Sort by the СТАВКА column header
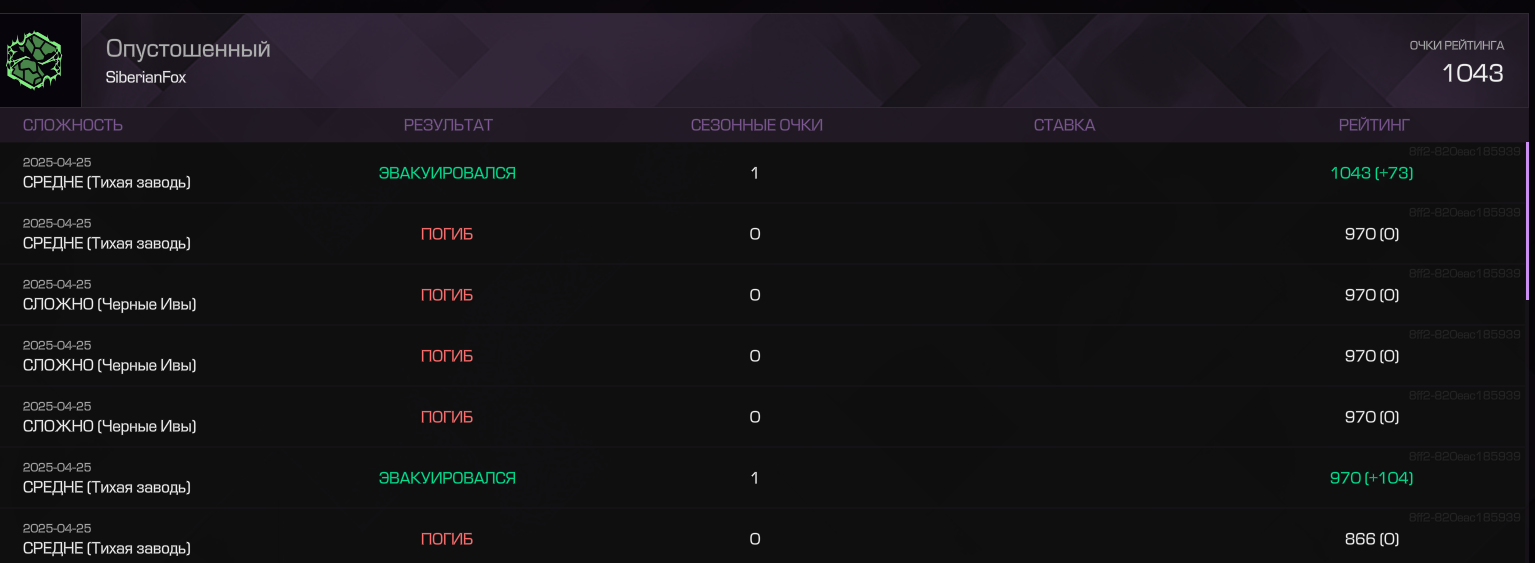The width and height of the screenshot is (1535, 563). [x=1064, y=125]
